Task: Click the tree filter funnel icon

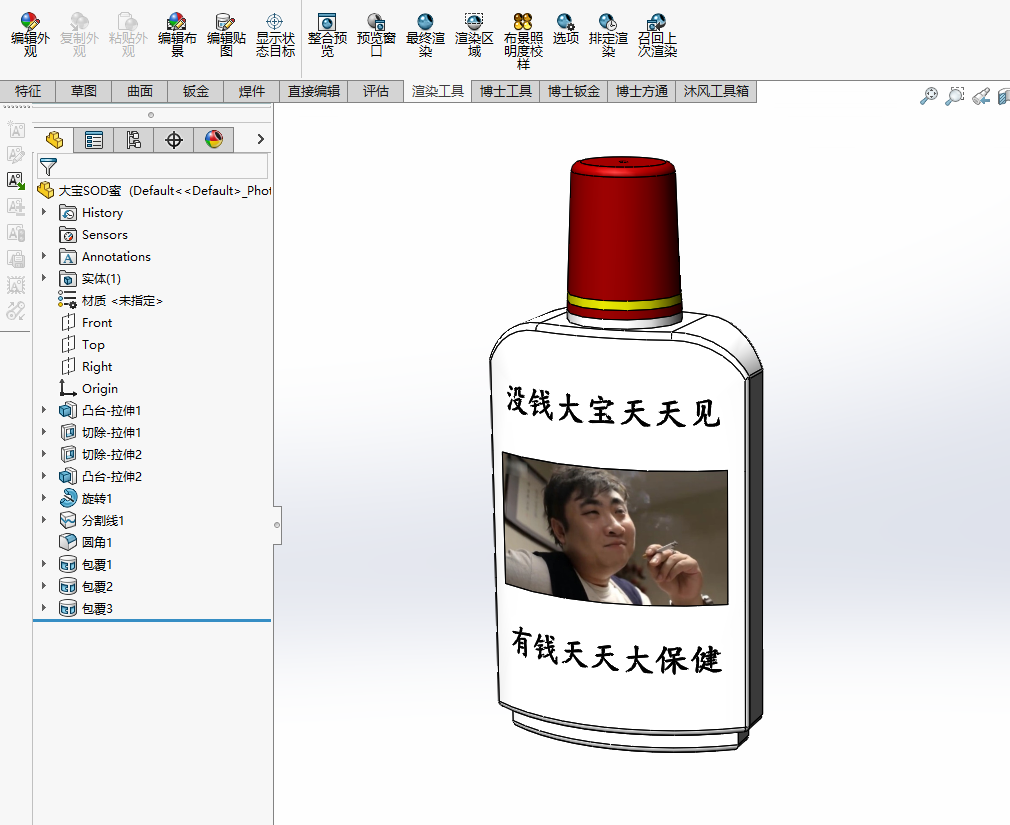Action: point(48,167)
